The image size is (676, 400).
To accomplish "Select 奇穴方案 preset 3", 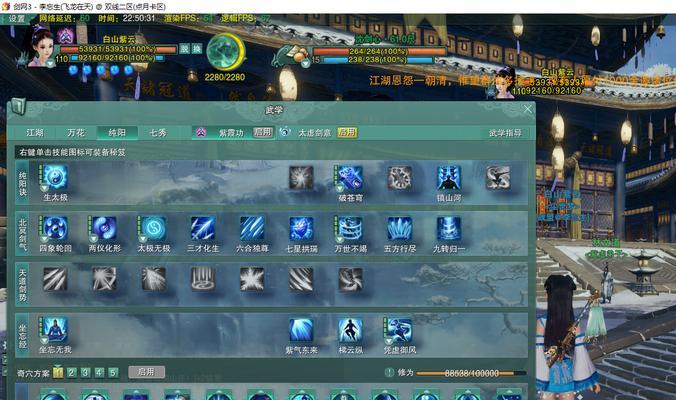I will (x=85, y=372).
